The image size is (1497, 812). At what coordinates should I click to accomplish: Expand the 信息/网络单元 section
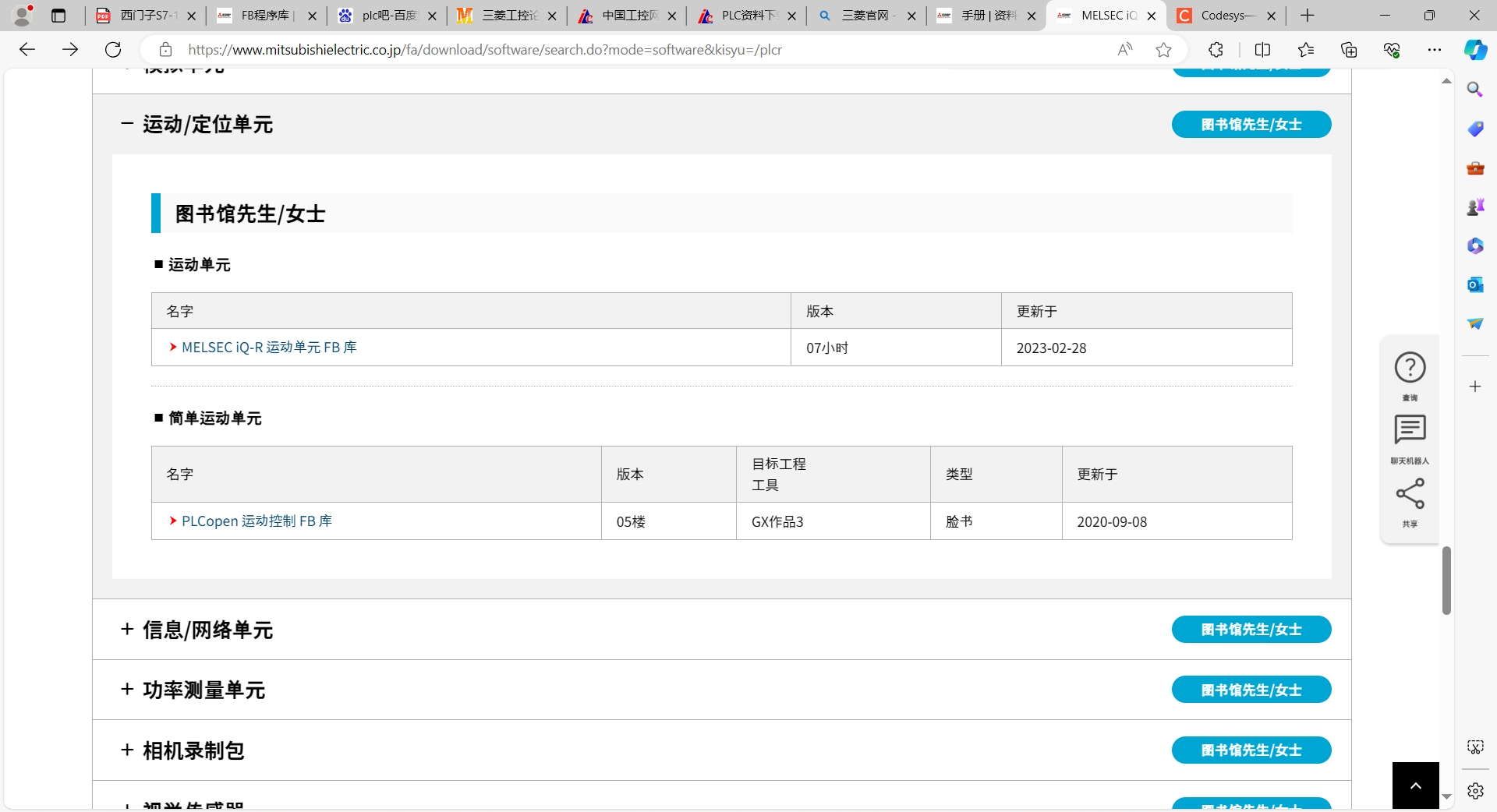[x=127, y=630]
